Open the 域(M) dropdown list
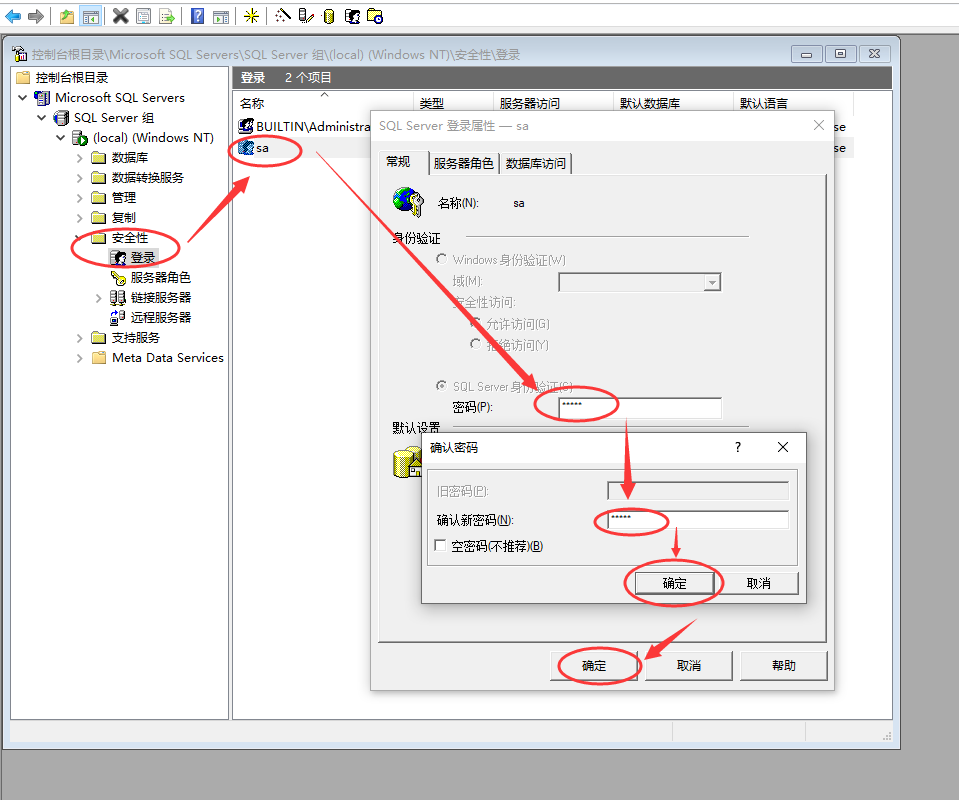The image size is (959, 800). click(712, 283)
